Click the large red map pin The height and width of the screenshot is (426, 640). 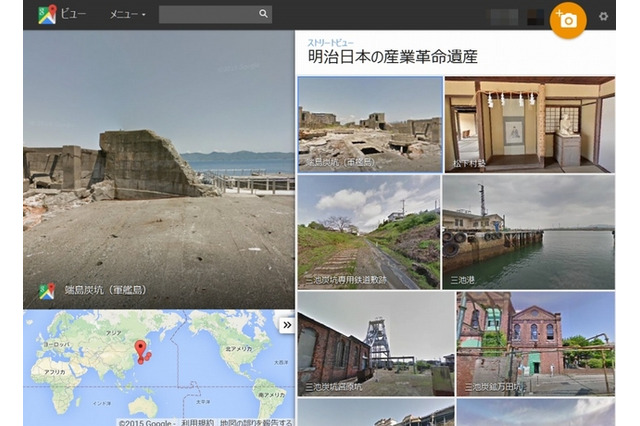point(141,350)
